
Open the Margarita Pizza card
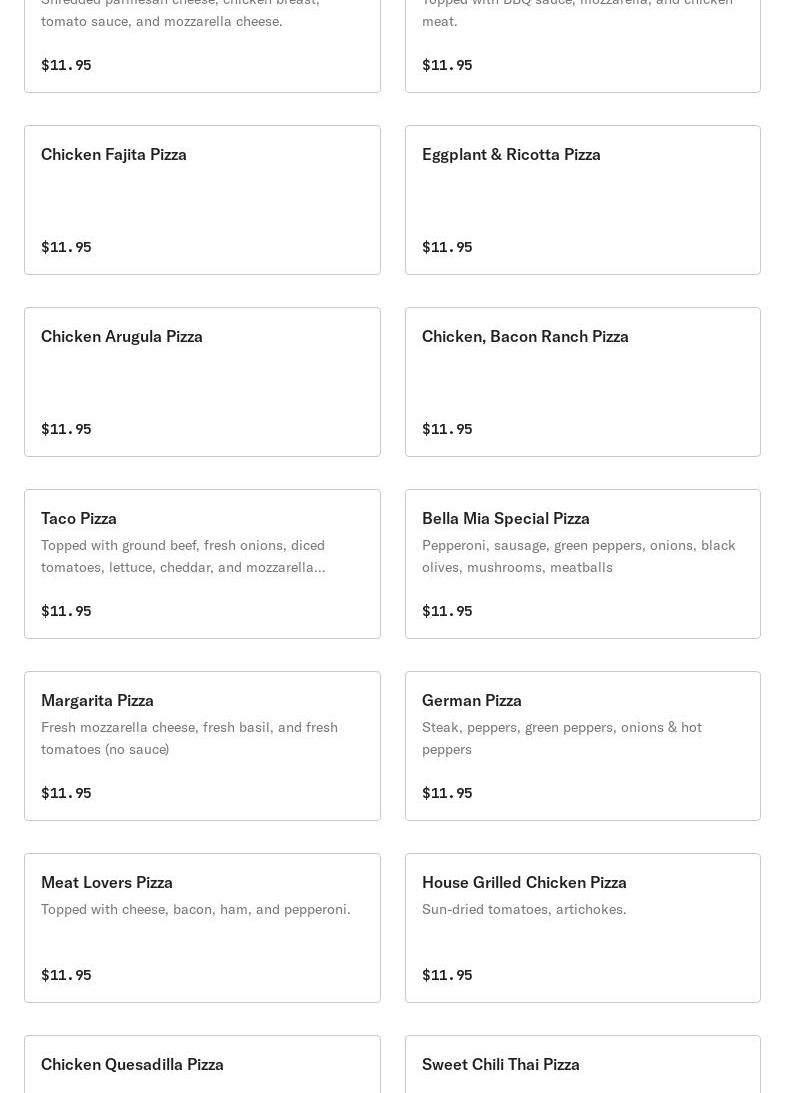[x=202, y=746]
